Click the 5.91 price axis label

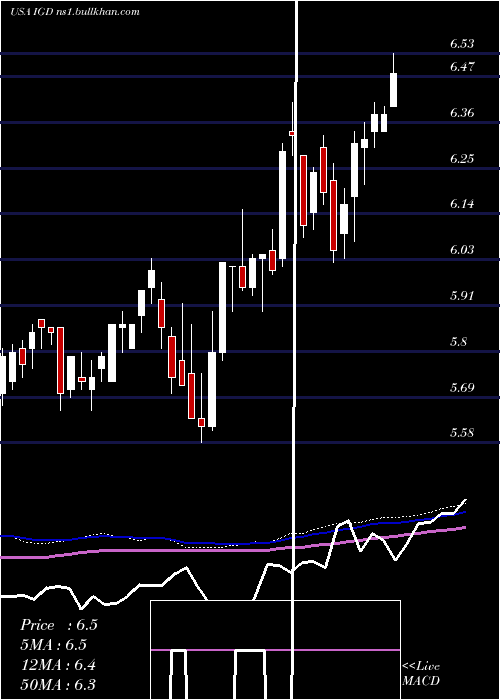pos(462,296)
